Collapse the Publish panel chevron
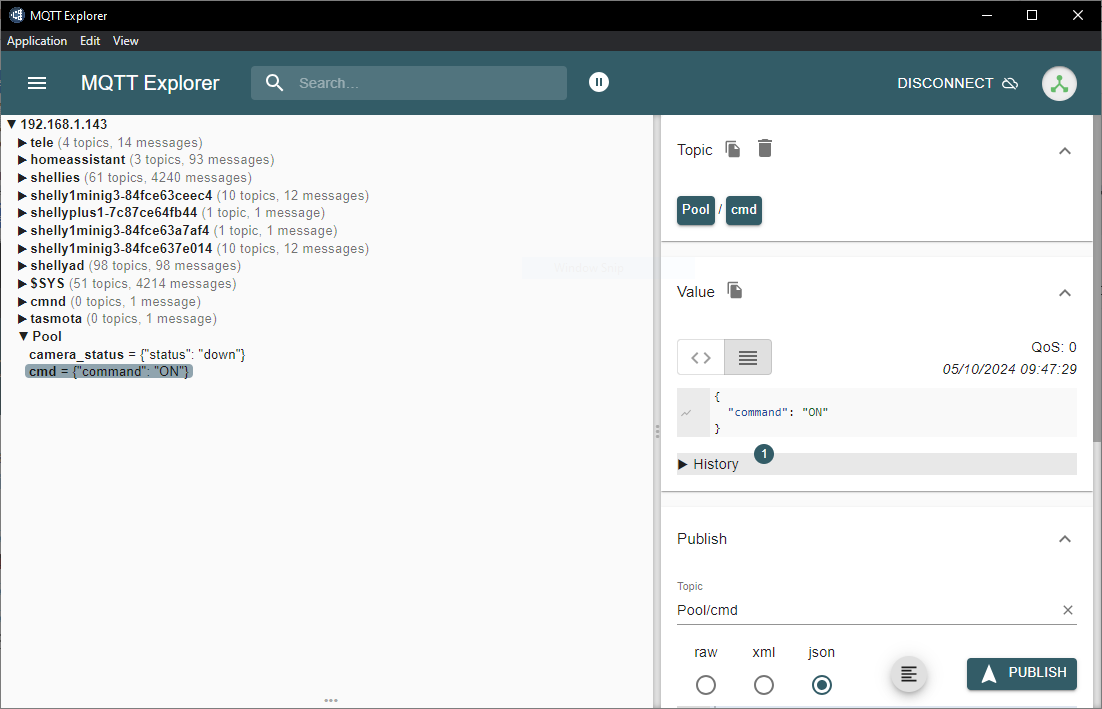The image size is (1102, 709). [1065, 539]
